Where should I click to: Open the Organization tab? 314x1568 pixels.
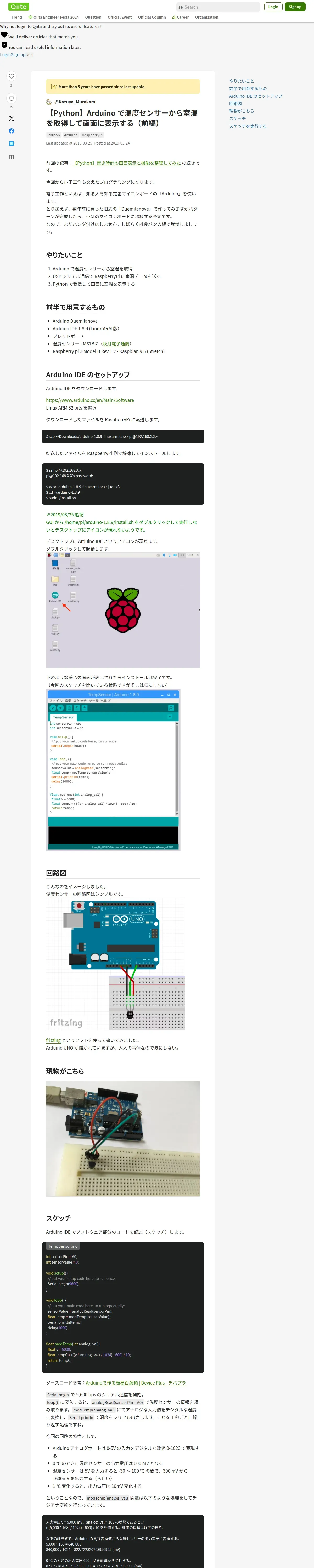pos(207,17)
